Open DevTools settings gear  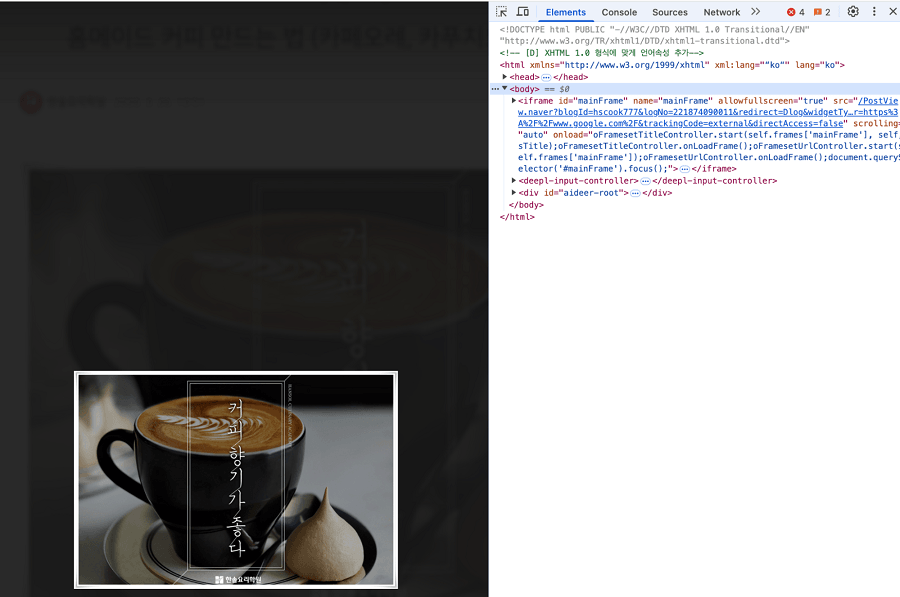(x=853, y=12)
